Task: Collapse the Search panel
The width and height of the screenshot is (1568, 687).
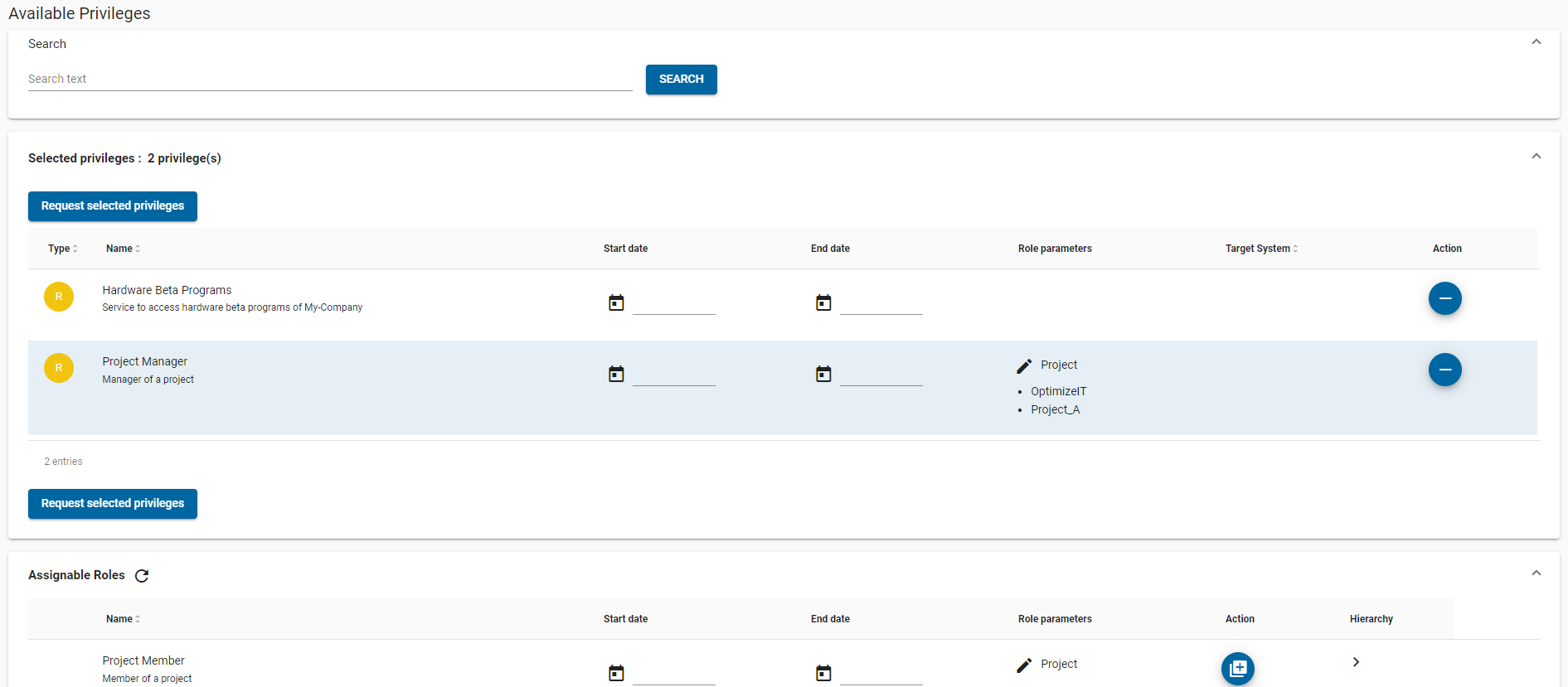Action: [1536, 42]
